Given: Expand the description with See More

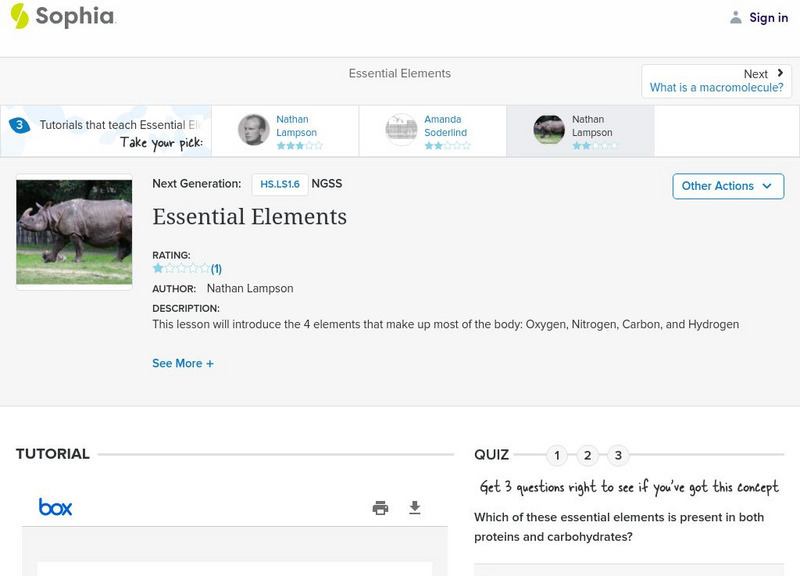Looking at the screenshot, I should [183, 363].
